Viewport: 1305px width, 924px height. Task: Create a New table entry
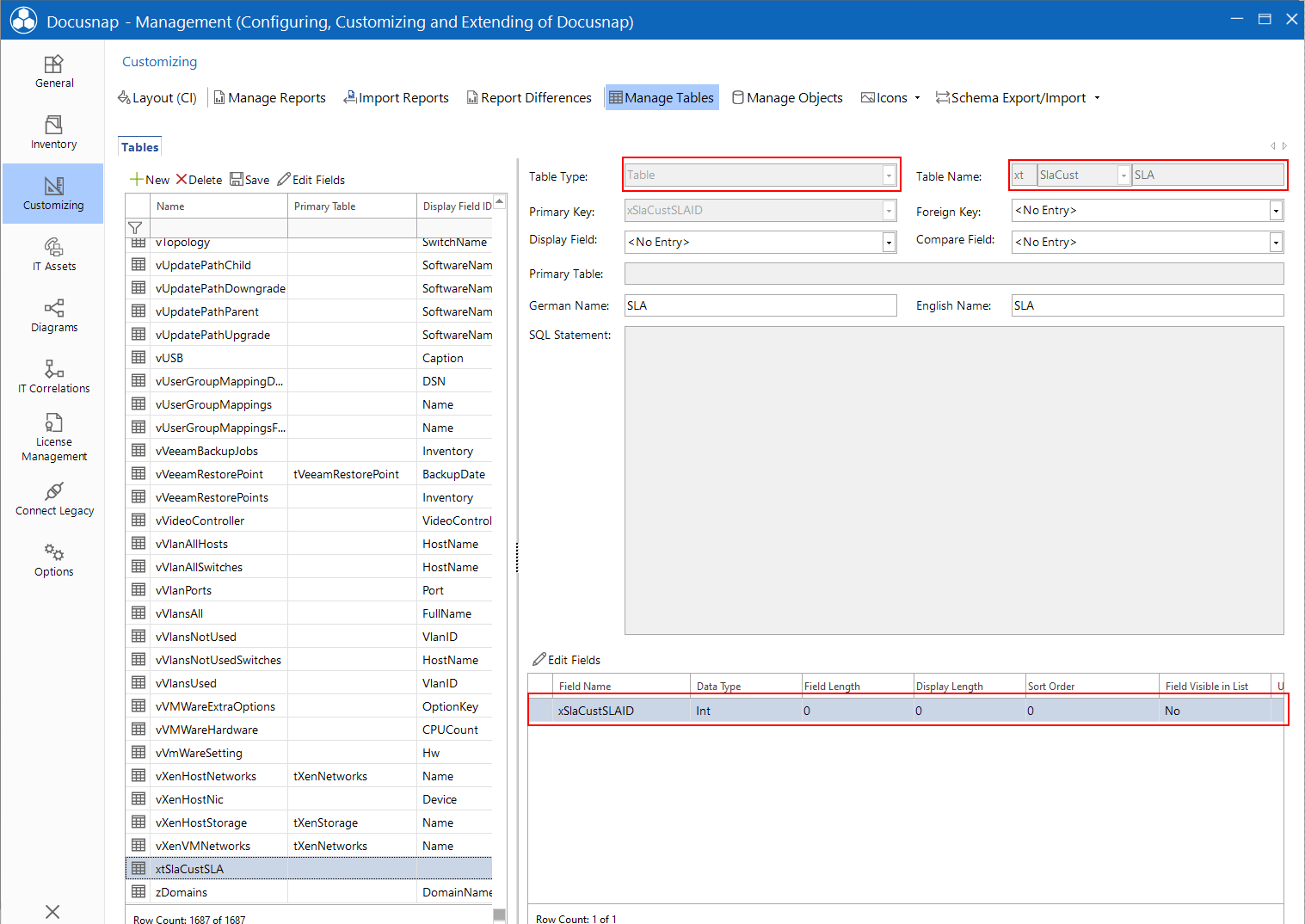click(150, 180)
